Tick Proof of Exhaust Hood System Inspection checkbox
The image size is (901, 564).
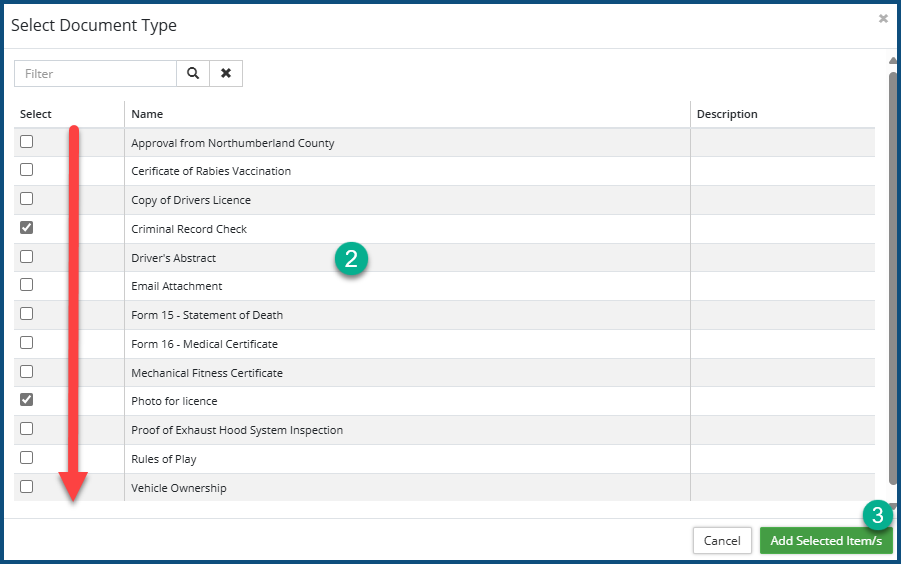click(x=27, y=429)
